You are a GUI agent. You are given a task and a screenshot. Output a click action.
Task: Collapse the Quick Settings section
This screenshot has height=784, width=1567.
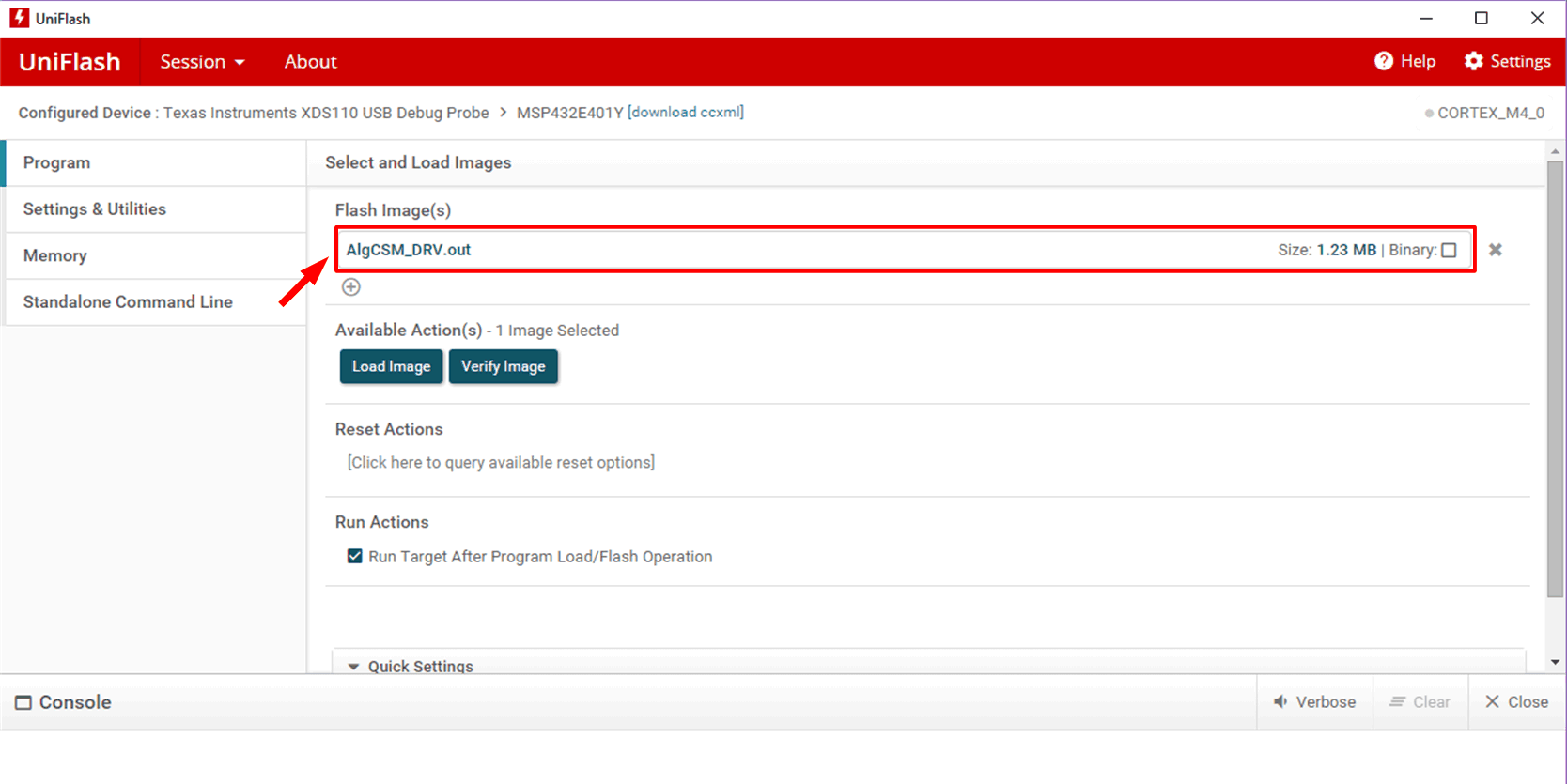point(353,666)
